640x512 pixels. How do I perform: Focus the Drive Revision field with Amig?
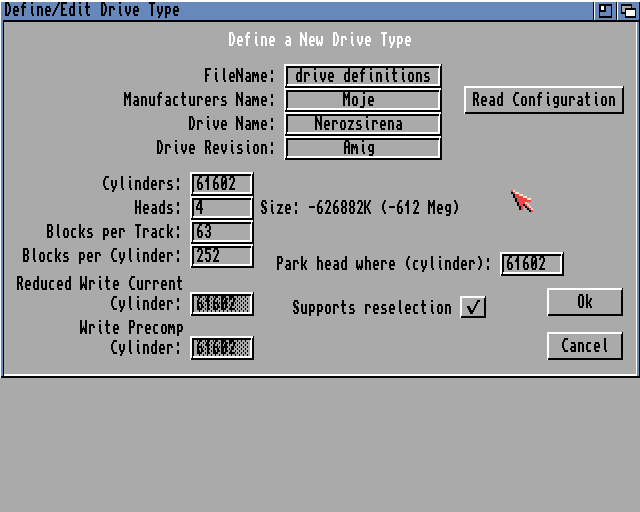pyautogui.click(x=363, y=148)
